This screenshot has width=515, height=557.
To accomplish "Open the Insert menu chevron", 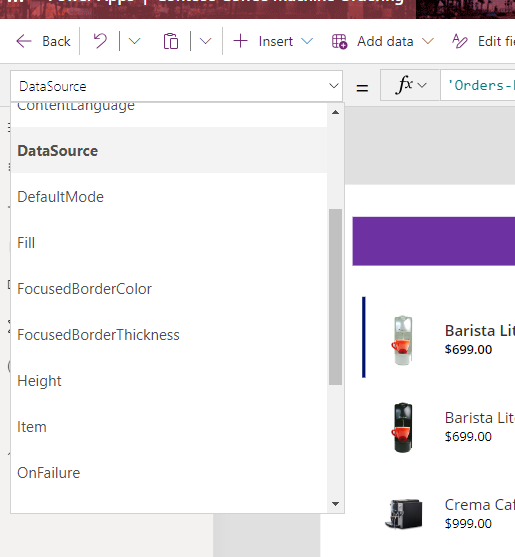I will (307, 41).
